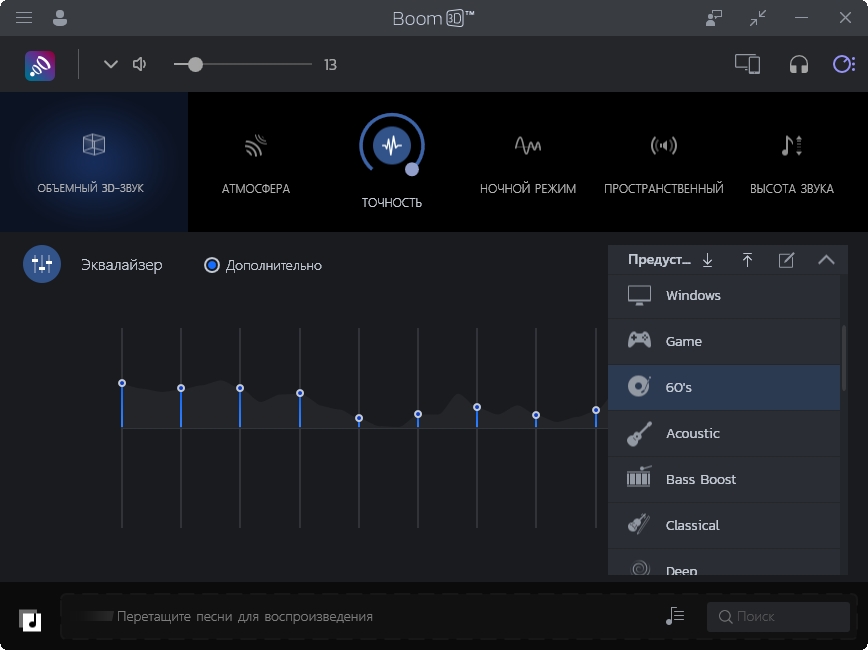Image resolution: width=868 pixels, height=650 pixels.
Task: Open the connected devices icon
Action: click(747, 64)
